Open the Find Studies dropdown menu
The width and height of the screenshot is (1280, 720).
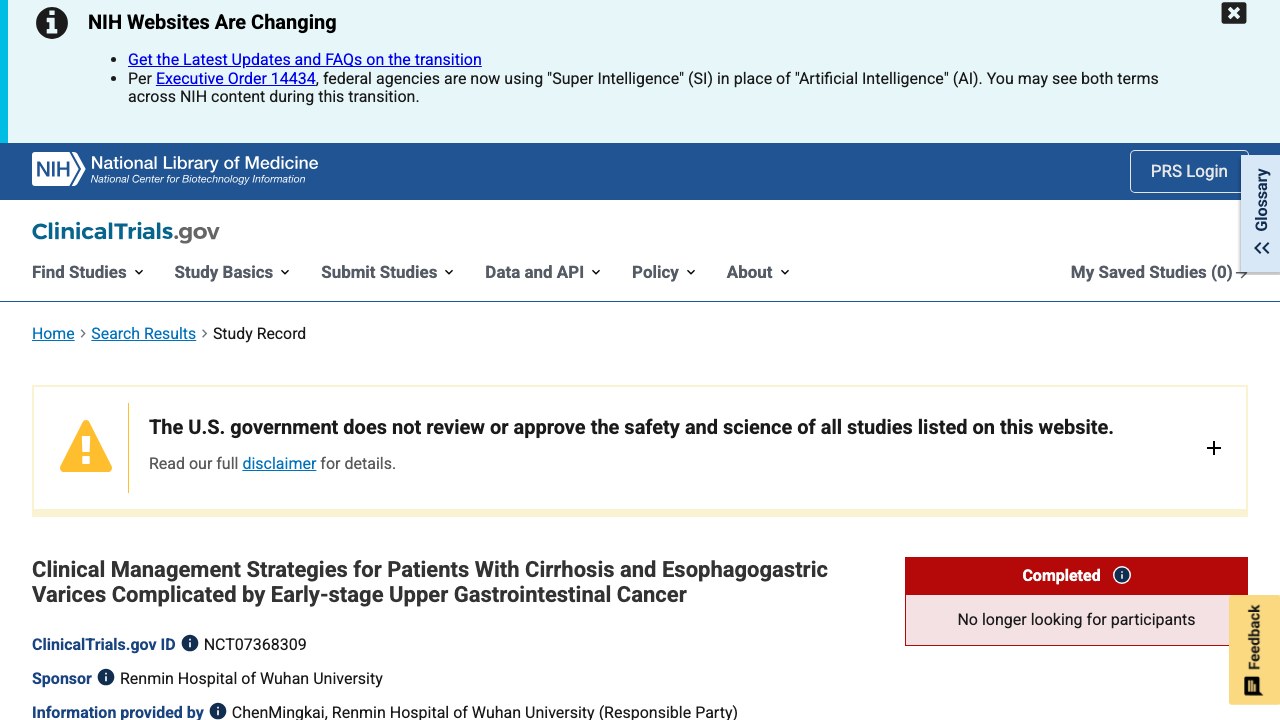(x=88, y=272)
